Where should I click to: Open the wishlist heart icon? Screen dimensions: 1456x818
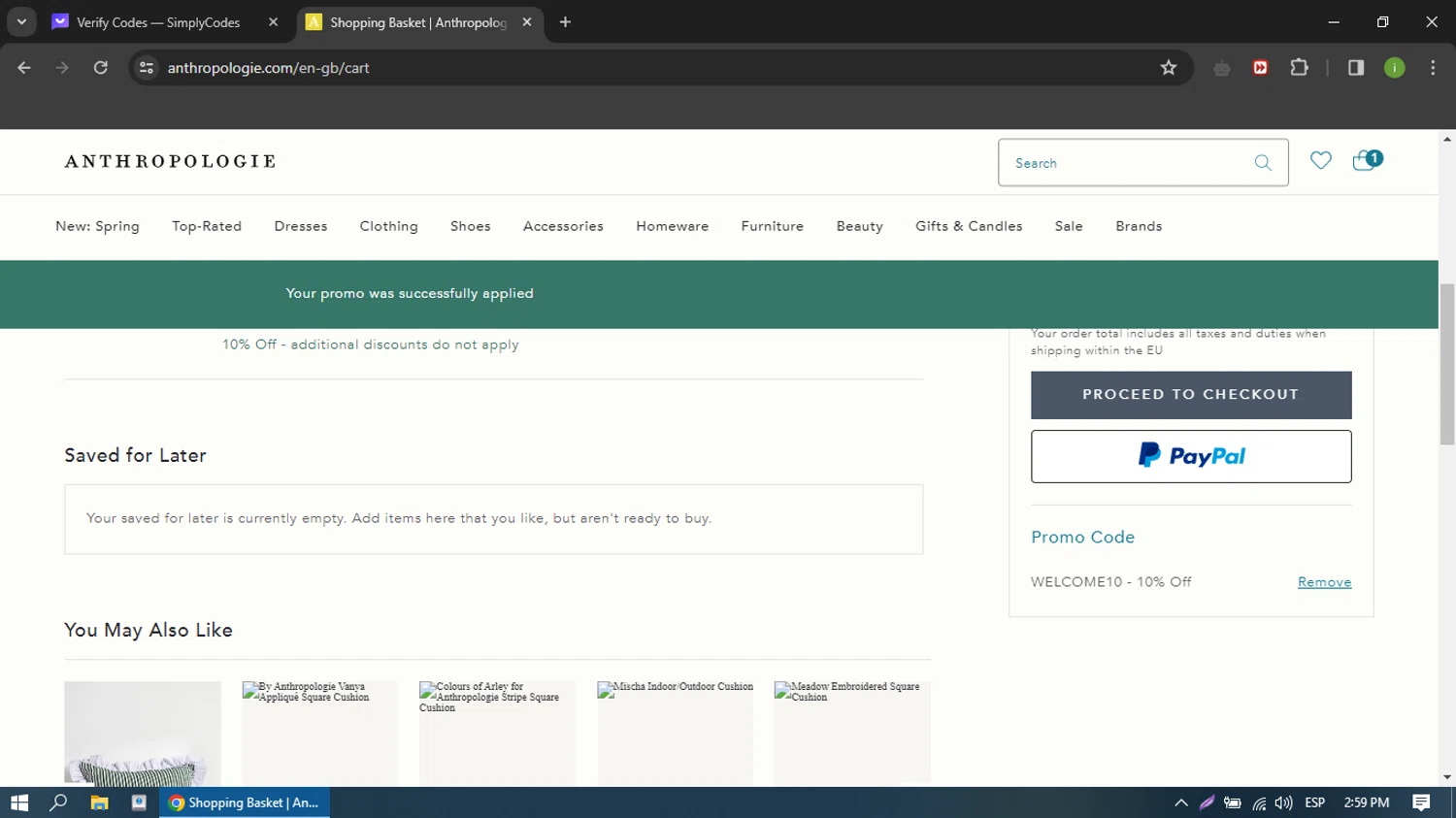coord(1321,160)
